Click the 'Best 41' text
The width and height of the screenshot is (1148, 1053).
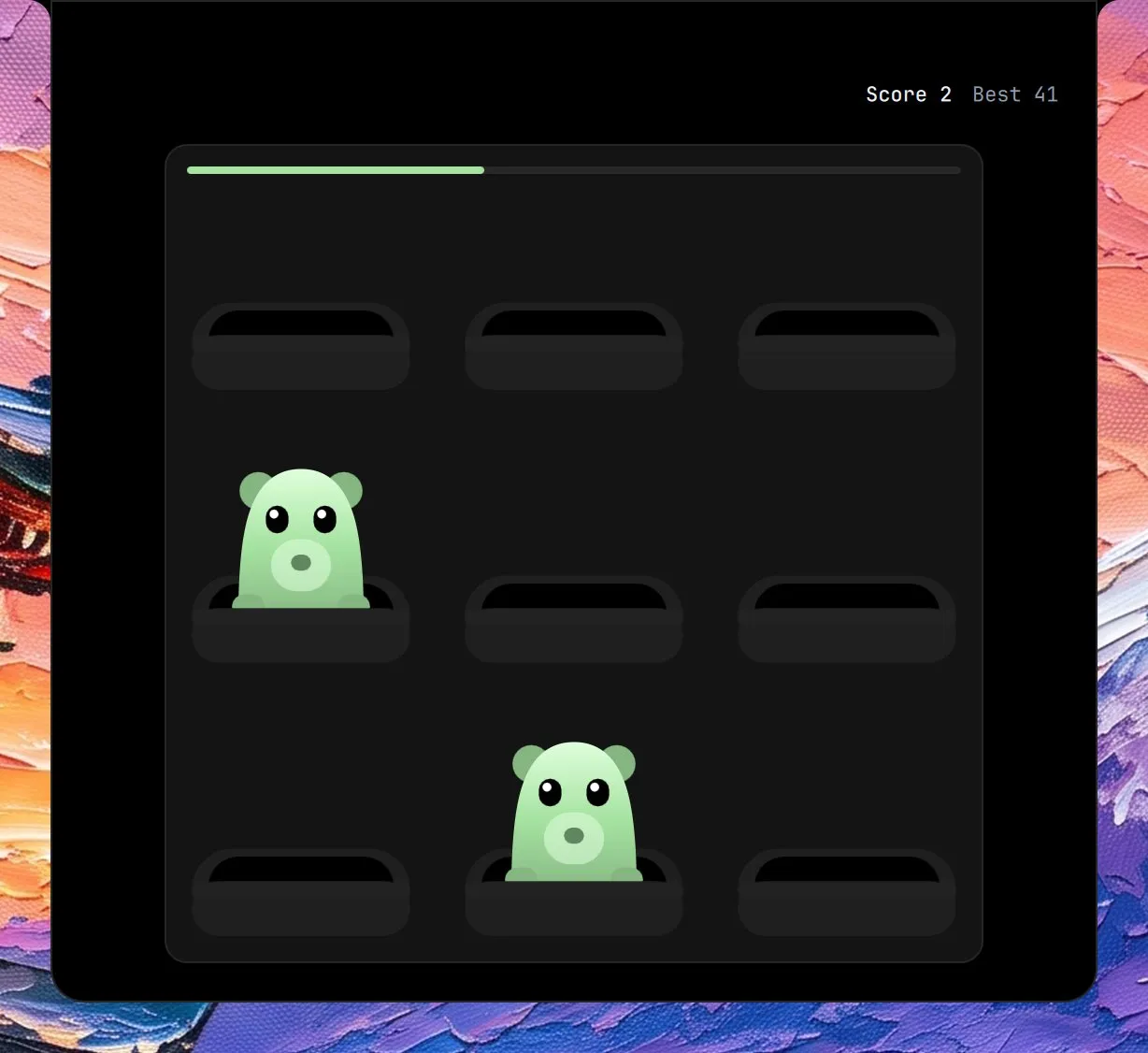1015,94
